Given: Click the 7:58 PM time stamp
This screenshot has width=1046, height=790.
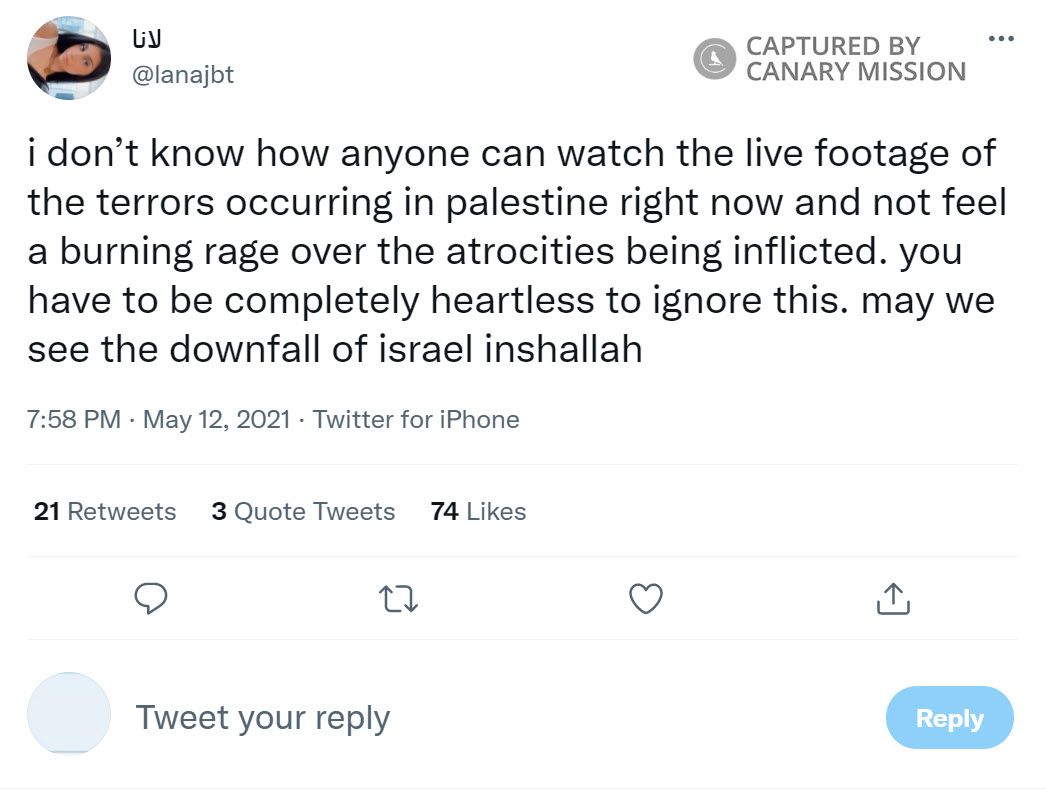Looking at the screenshot, I should click(74, 419).
